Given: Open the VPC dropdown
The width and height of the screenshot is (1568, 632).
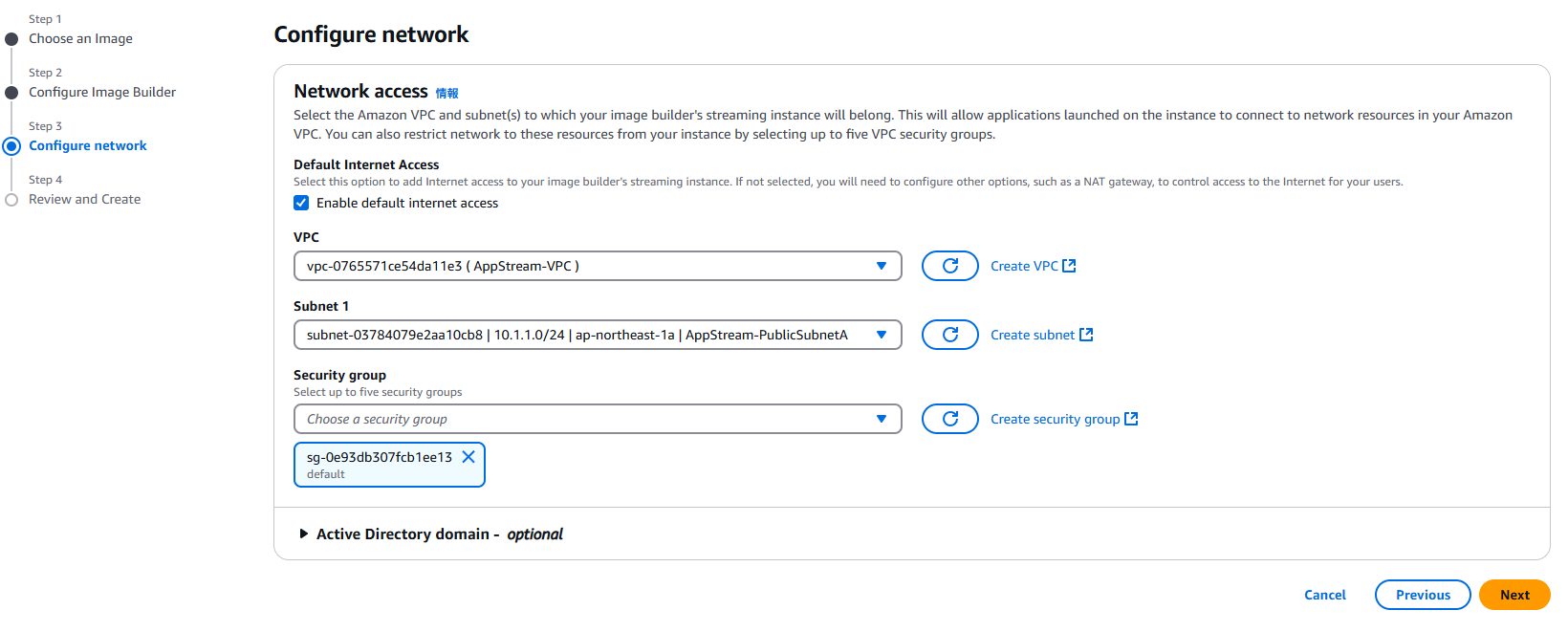Looking at the screenshot, I should (598, 266).
